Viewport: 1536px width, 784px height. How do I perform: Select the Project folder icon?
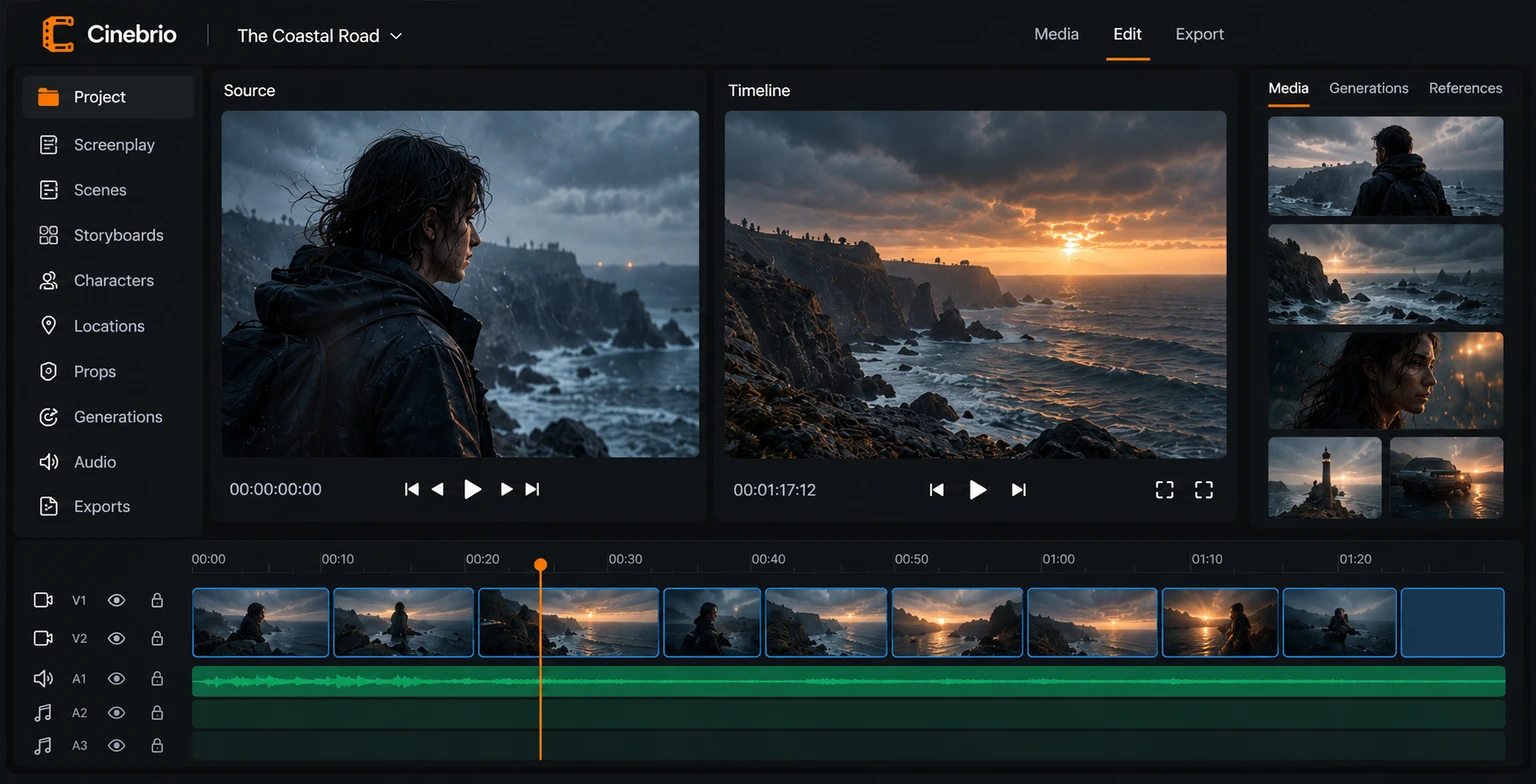[48, 97]
